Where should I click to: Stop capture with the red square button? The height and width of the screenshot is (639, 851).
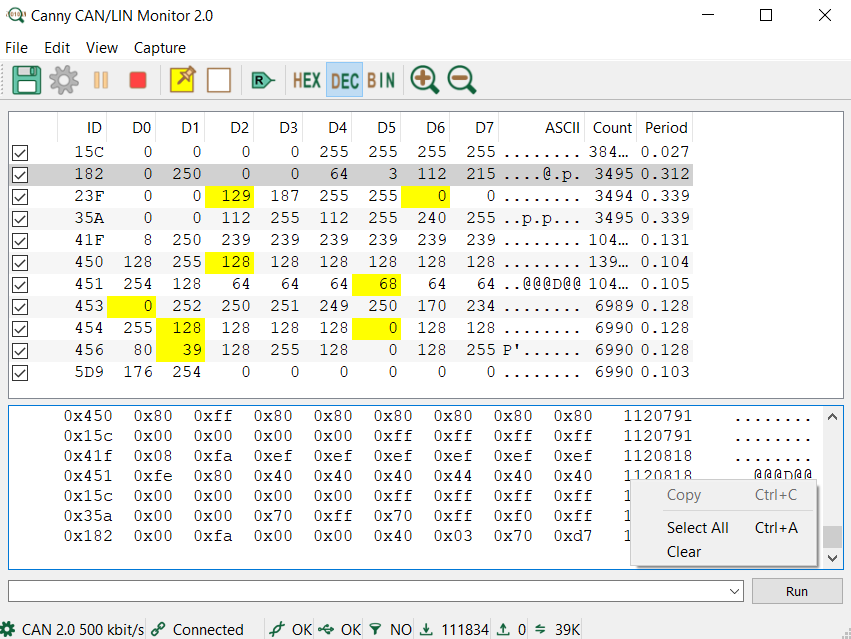[x=138, y=80]
